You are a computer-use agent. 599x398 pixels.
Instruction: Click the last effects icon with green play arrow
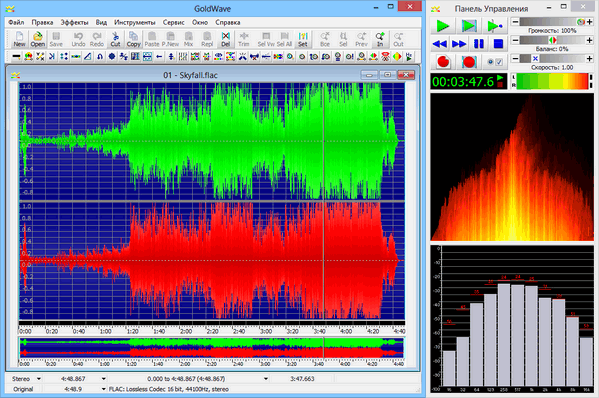[x=409, y=57]
